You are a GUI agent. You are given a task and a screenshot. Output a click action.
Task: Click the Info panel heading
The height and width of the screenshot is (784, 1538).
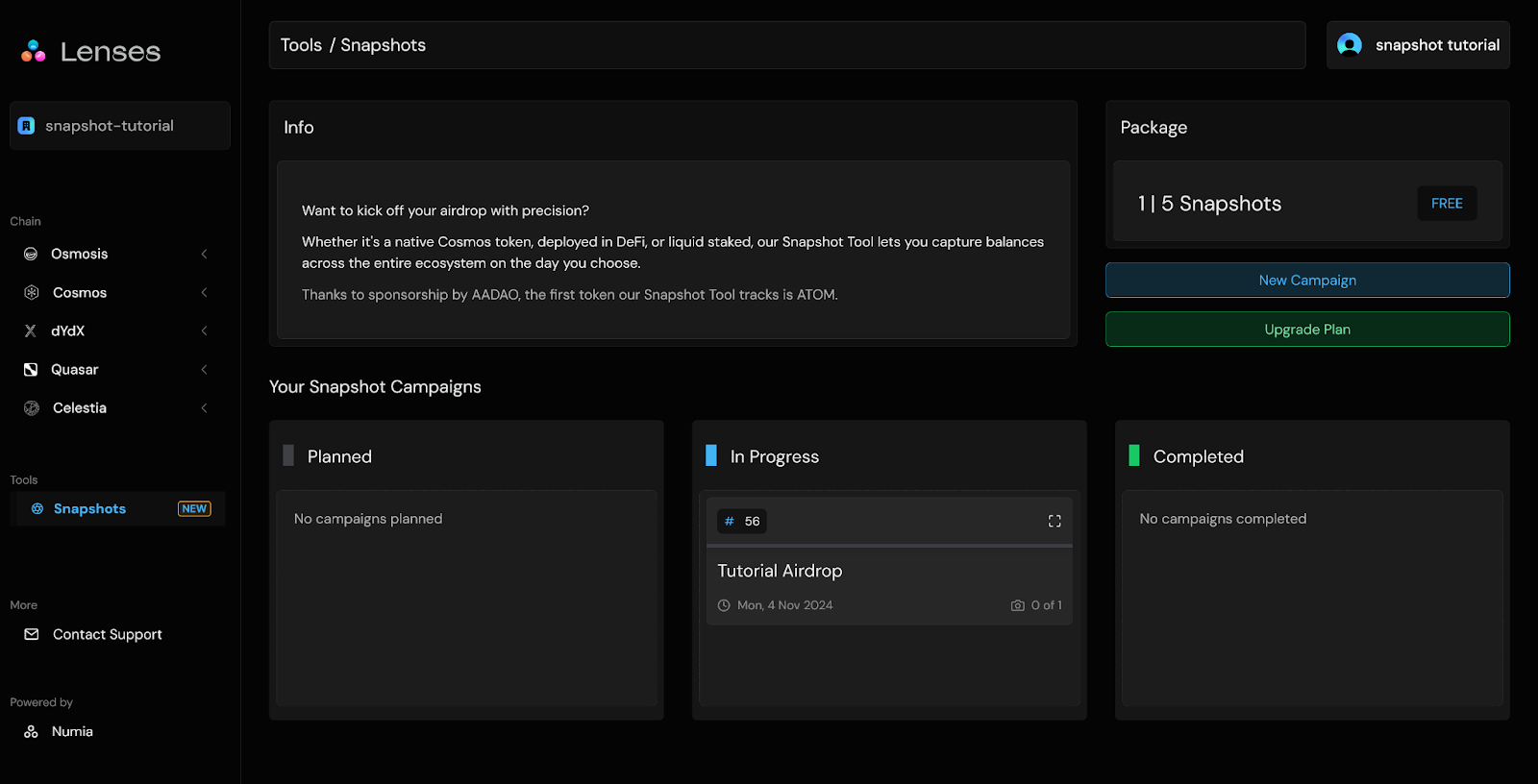[x=299, y=128]
